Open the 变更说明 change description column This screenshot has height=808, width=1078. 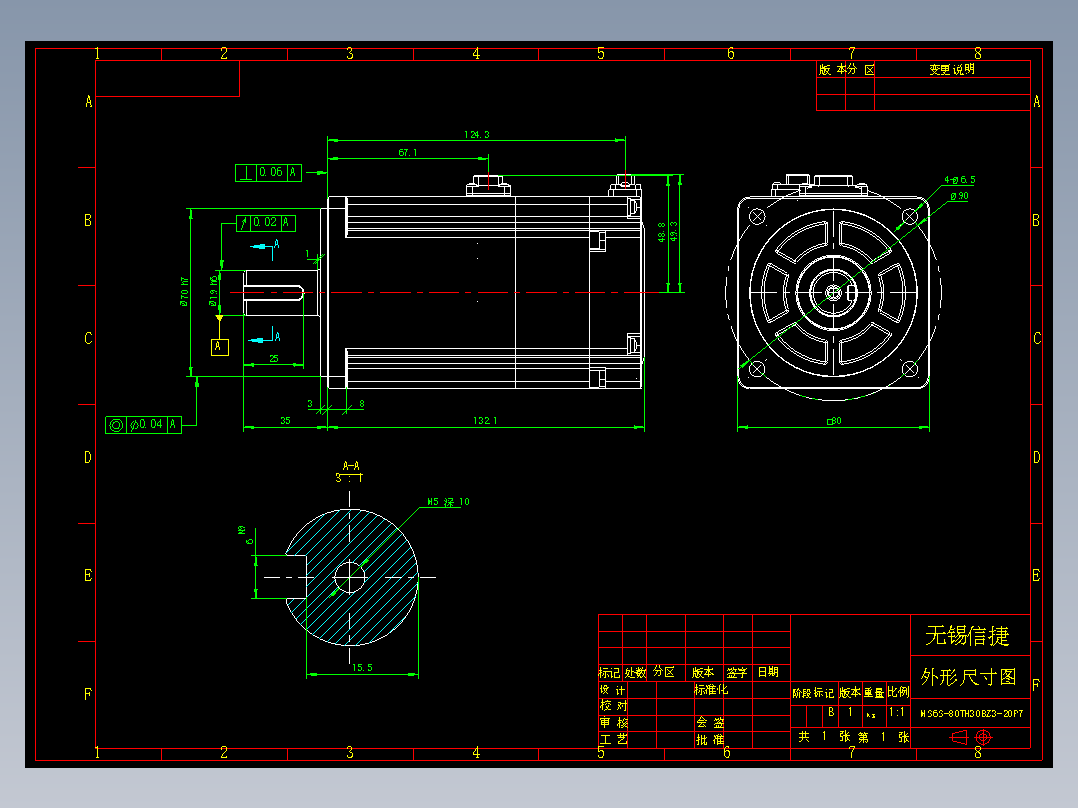point(952,71)
